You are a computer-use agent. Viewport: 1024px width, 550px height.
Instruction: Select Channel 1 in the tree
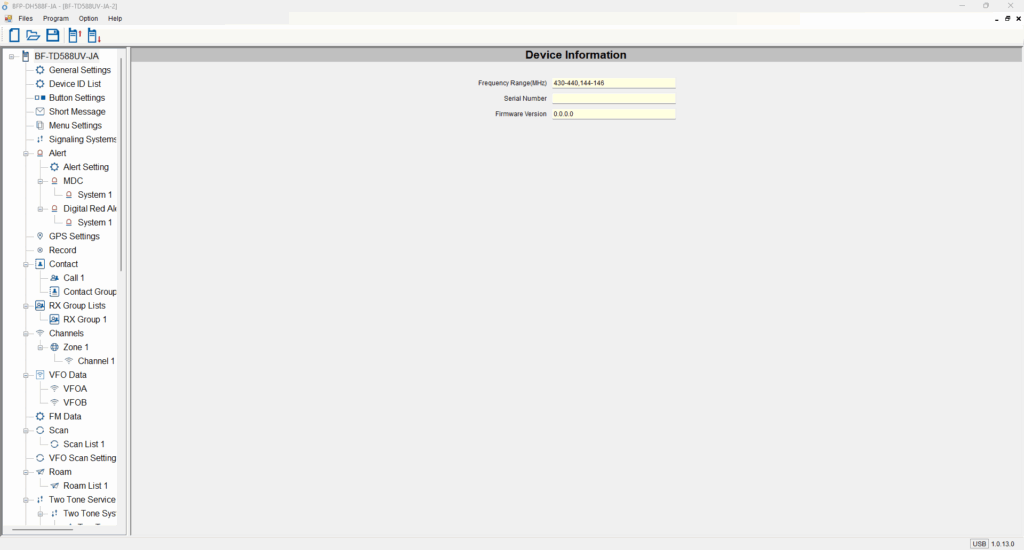[x=96, y=361]
